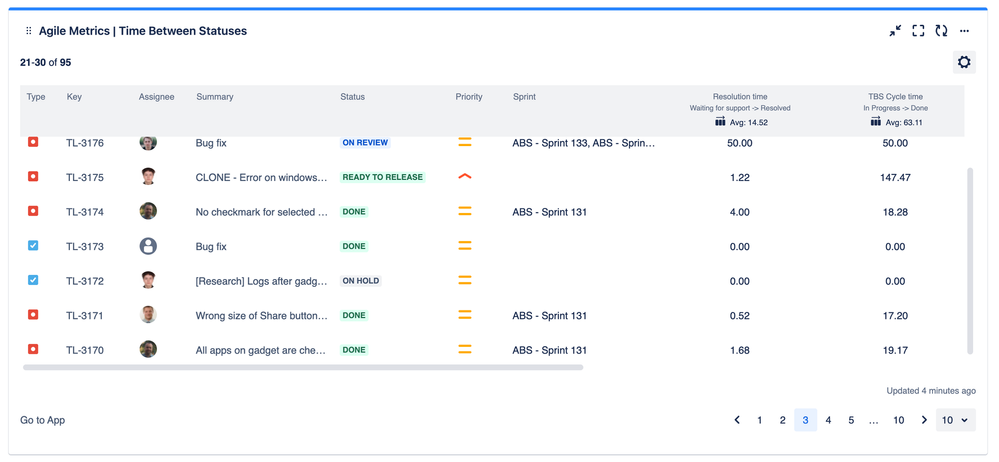Click sprint text 'ABS - Sprint 133, ABS - Sprin…'

584,143
